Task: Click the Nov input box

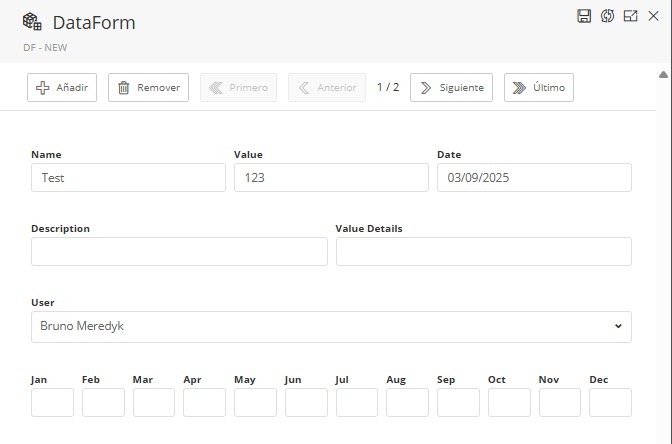Action: [560, 402]
